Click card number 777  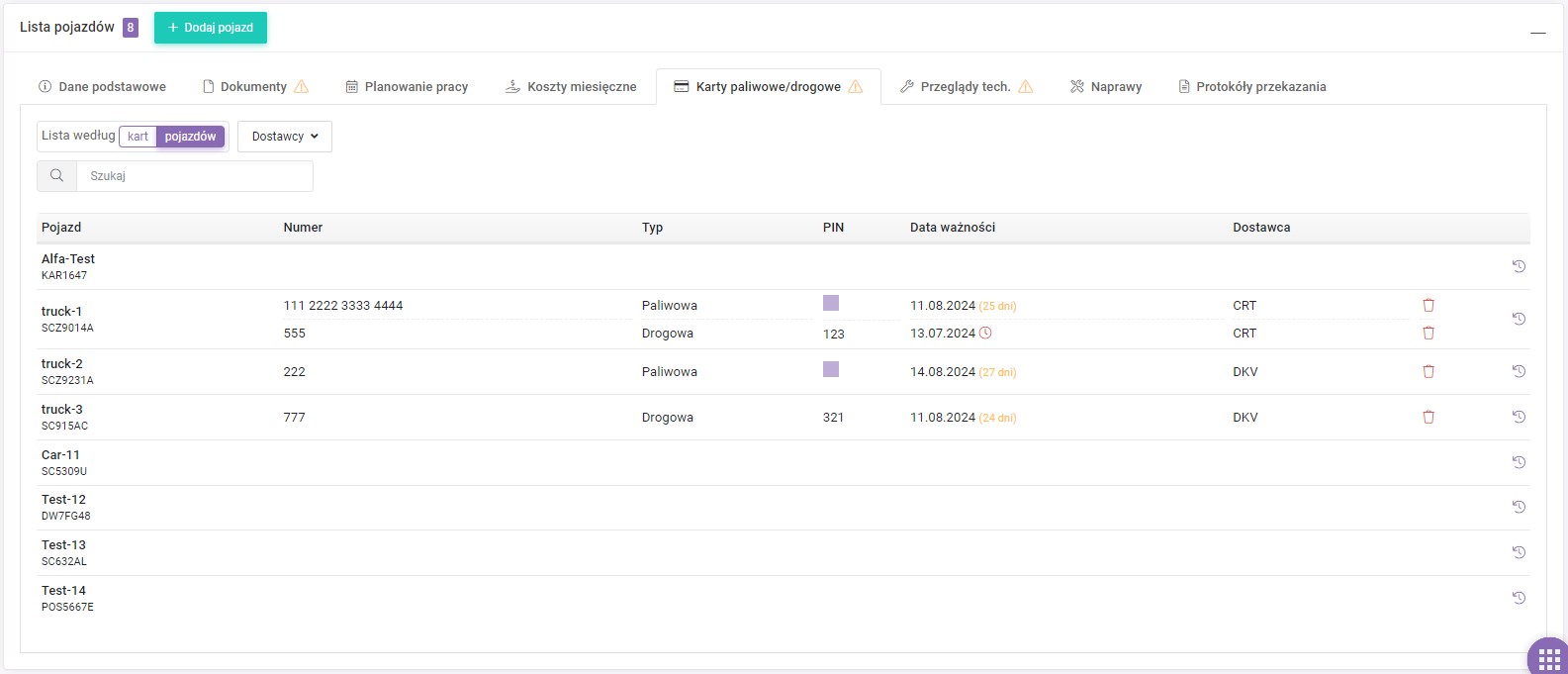click(295, 417)
